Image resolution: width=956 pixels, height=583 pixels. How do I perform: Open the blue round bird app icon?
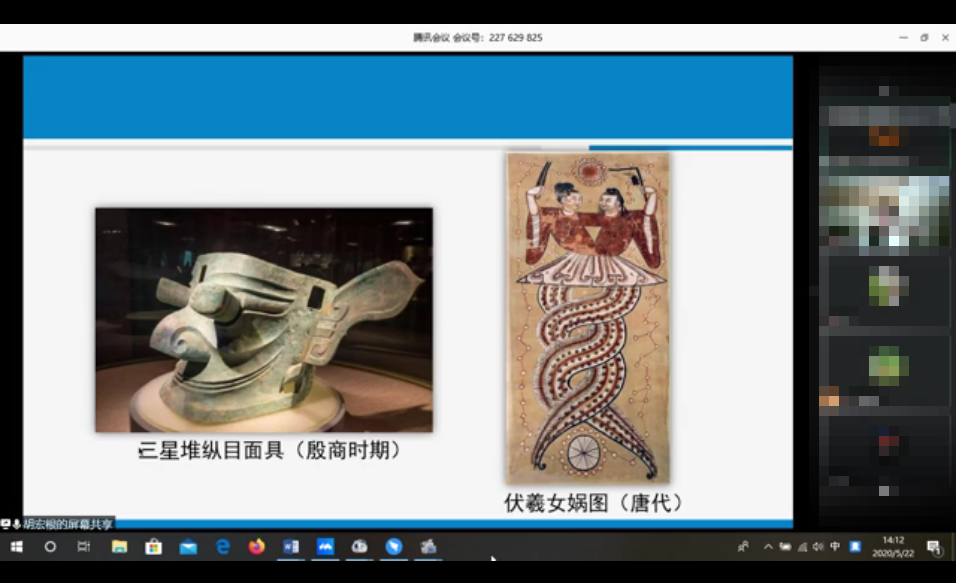click(x=394, y=546)
